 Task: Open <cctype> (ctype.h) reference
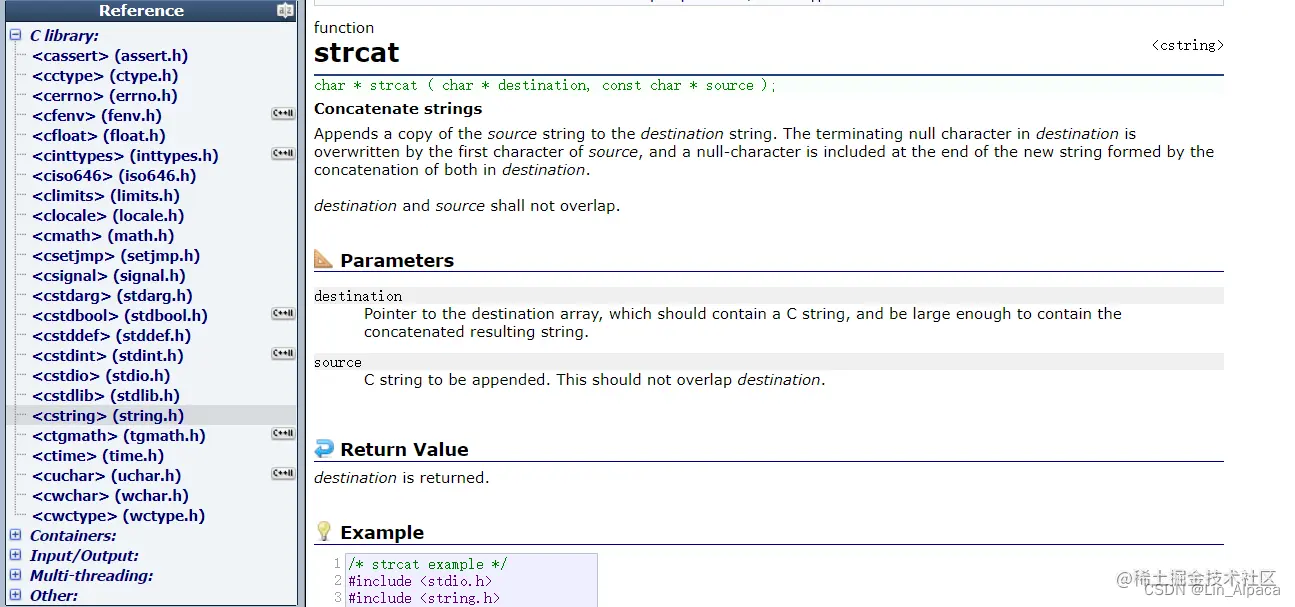click(x=105, y=76)
